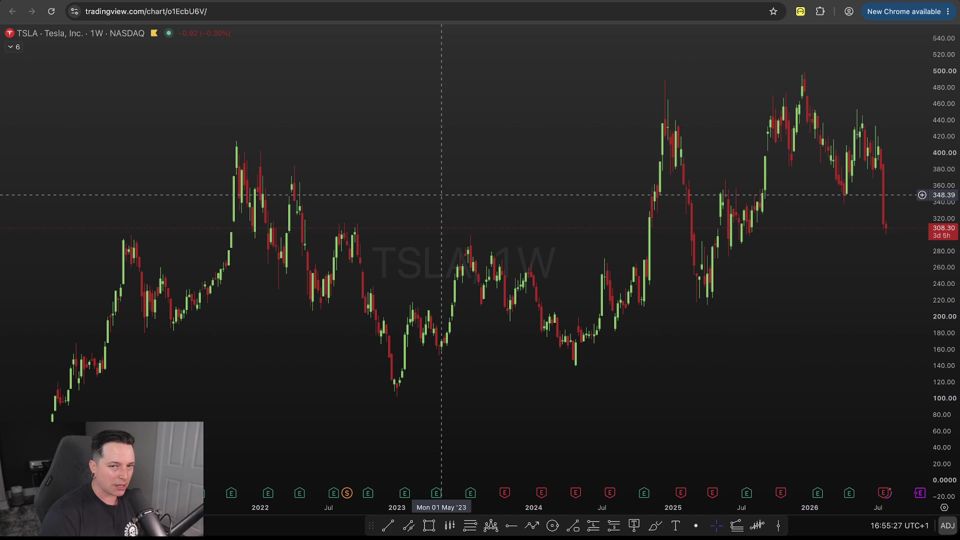Click the plus button beside 348.39 price
Image resolution: width=960 pixels, height=540 pixels.
pos(922,195)
